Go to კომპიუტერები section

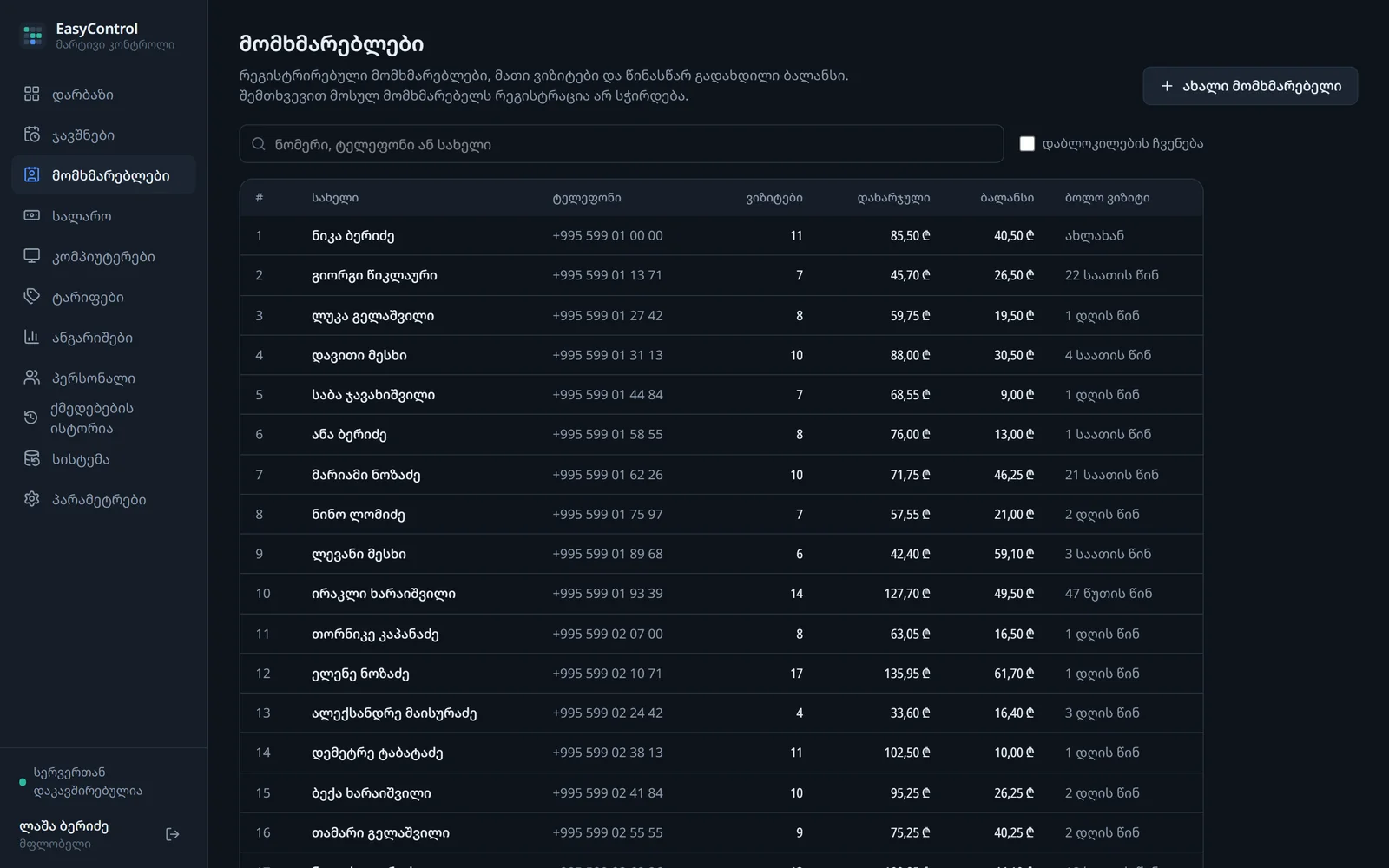(104, 256)
